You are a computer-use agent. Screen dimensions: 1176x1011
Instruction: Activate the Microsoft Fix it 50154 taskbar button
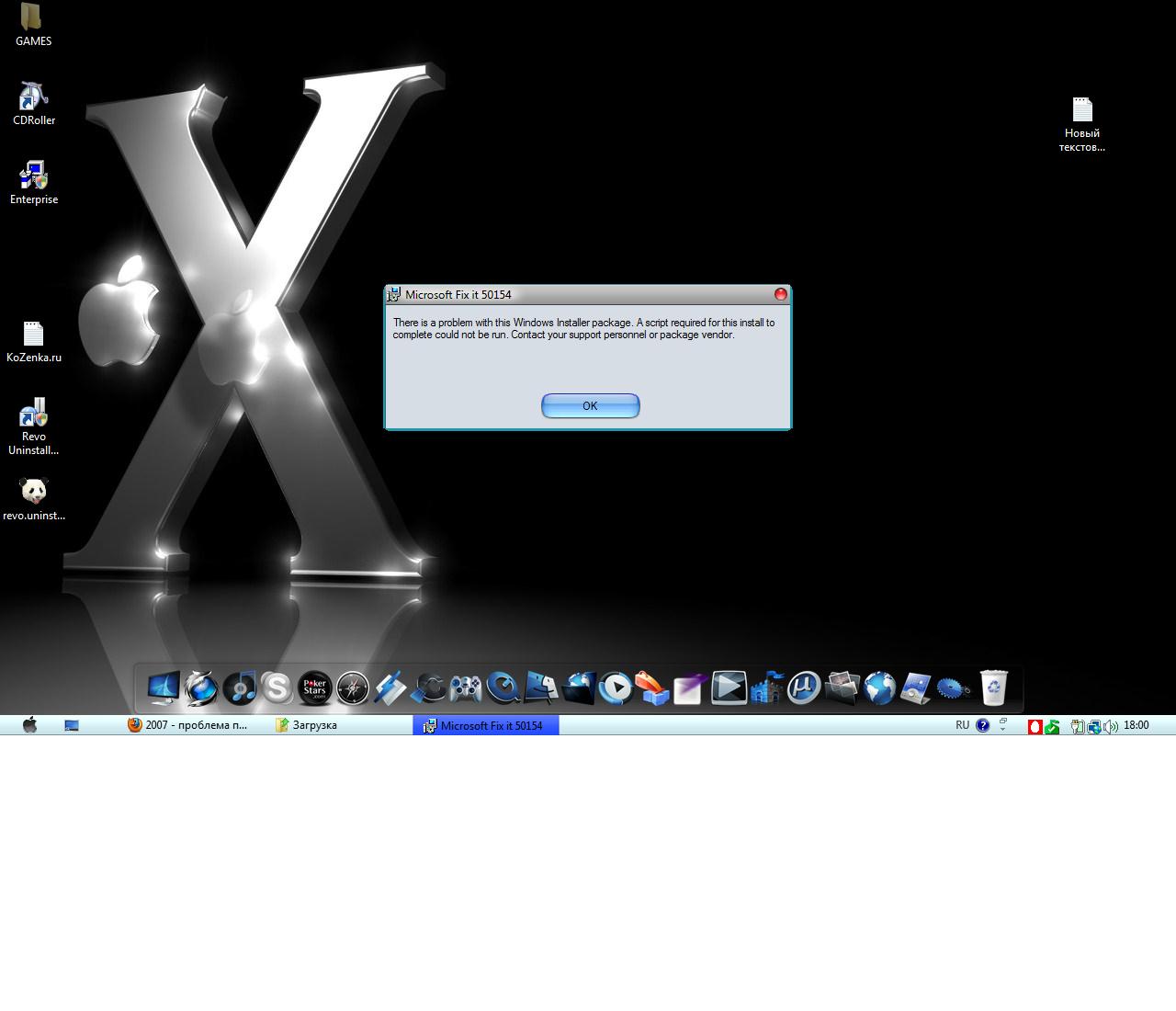tap(485, 725)
